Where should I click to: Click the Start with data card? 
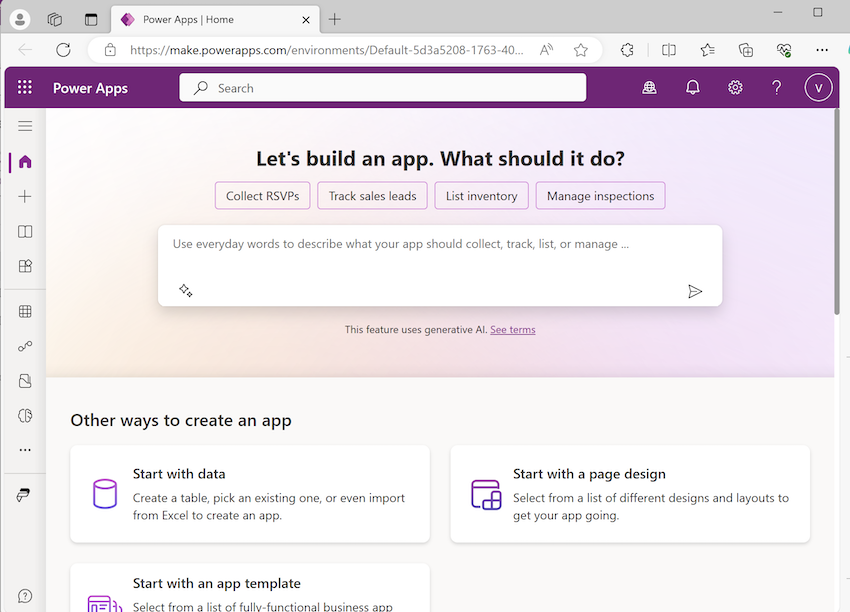point(250,493)
